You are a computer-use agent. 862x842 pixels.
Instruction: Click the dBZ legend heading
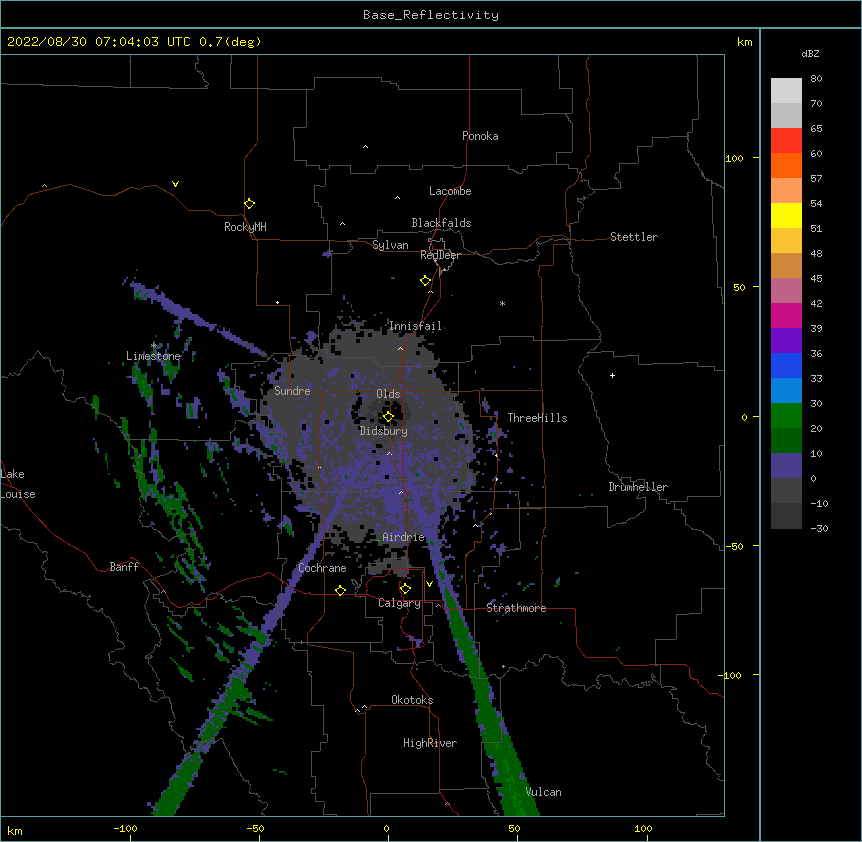coord(810,53)
